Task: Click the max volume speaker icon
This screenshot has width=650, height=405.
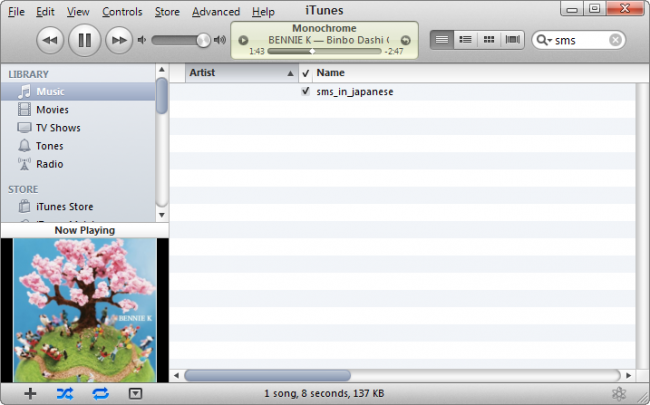Action: 220,40
